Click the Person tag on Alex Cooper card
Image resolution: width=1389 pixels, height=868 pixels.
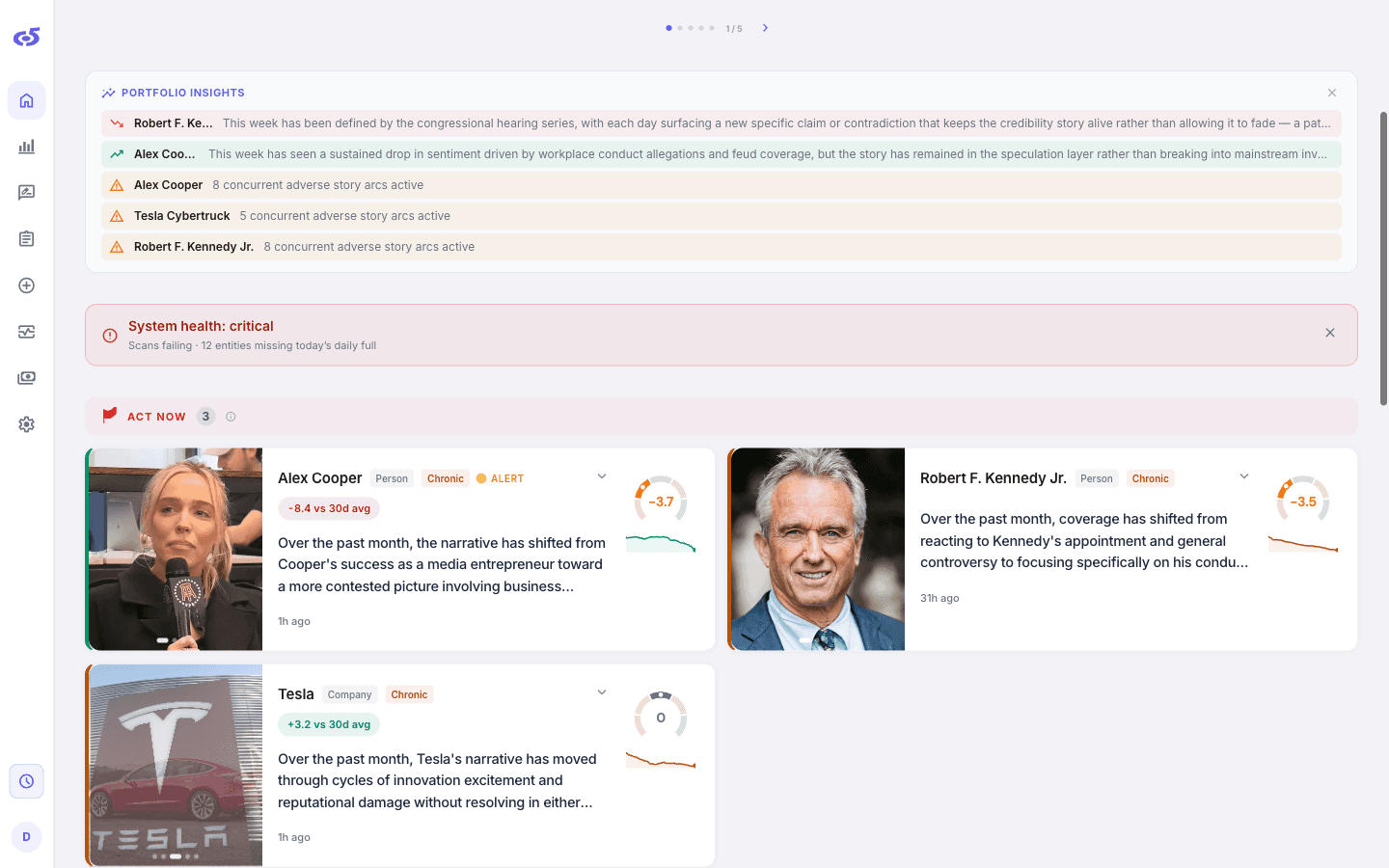[392, 478]
